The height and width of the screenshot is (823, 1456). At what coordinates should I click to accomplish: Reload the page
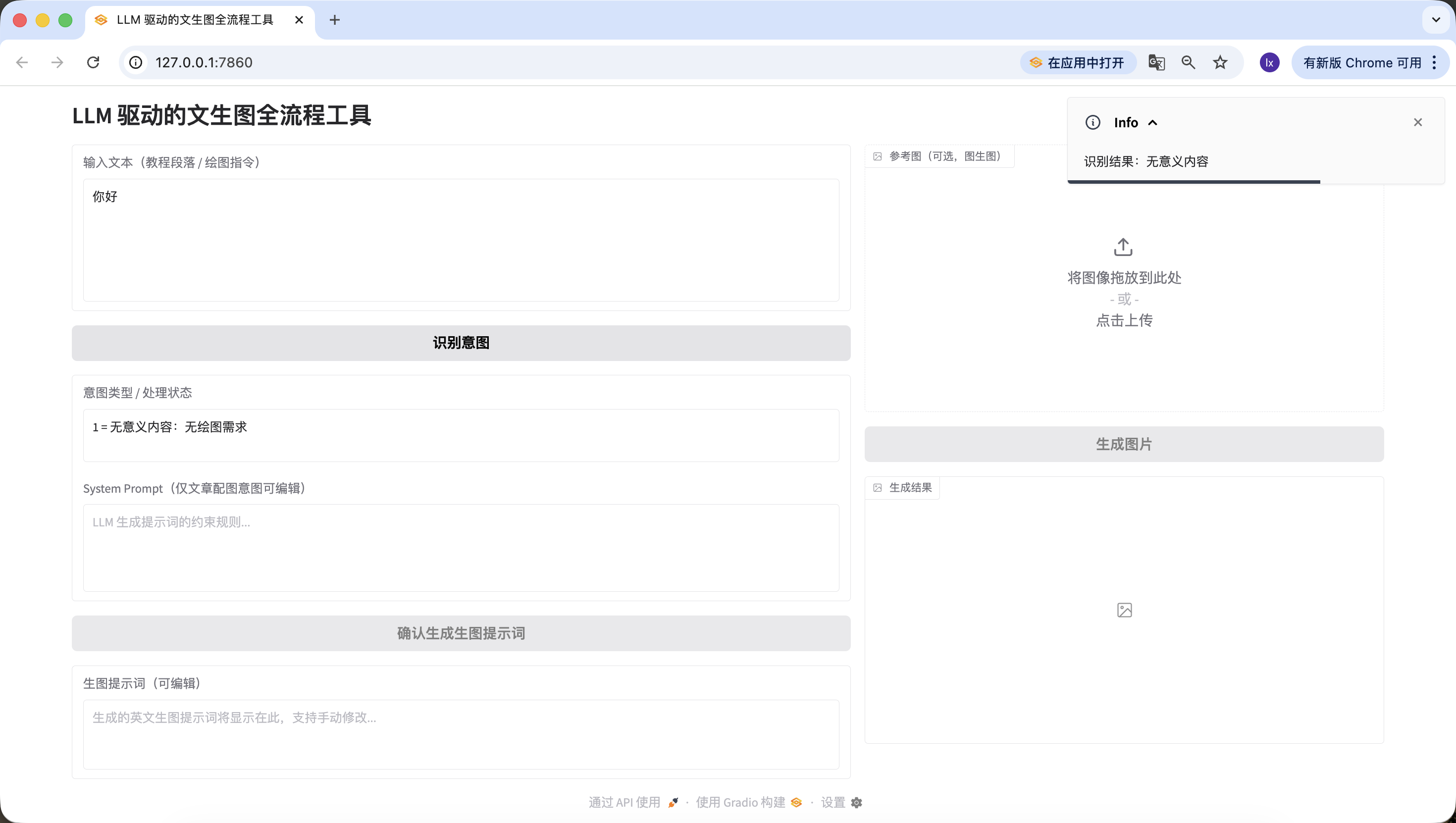(93, 62)
